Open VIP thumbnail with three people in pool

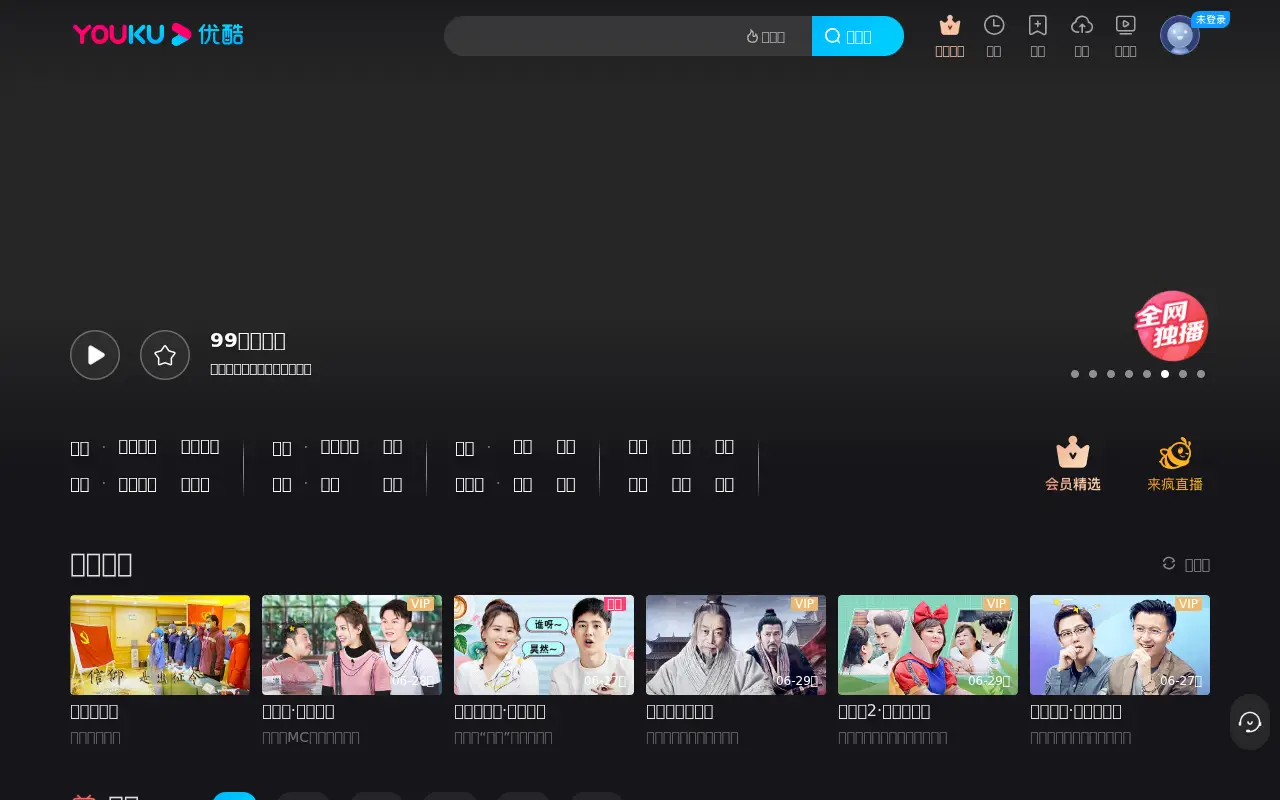352,645
